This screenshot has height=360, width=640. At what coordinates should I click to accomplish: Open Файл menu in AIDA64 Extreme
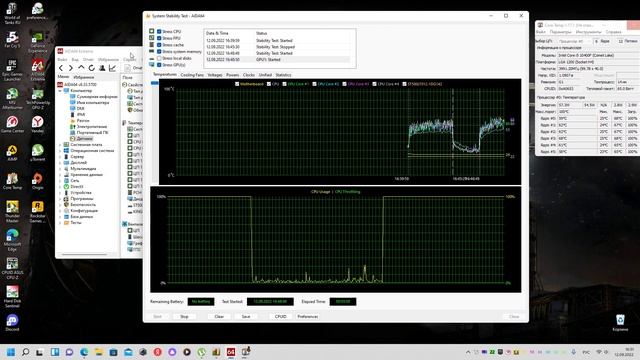pos(62,60)
